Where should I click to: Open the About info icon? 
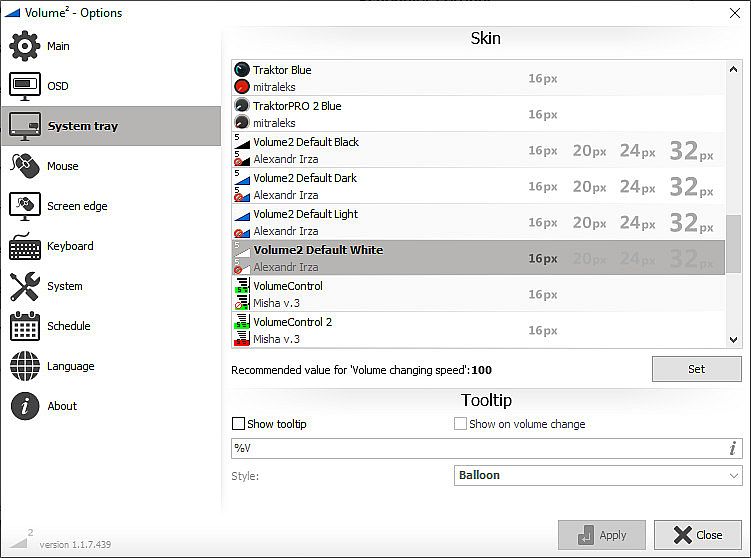click(24, 406)
